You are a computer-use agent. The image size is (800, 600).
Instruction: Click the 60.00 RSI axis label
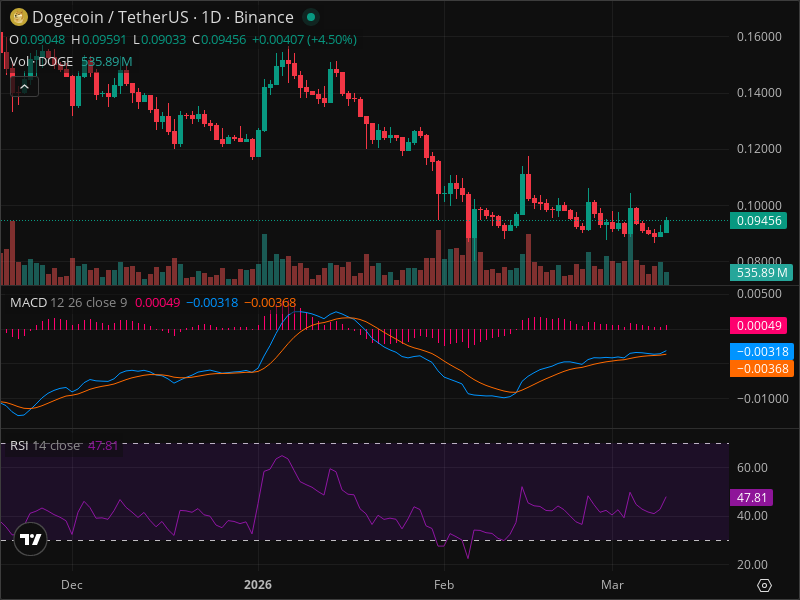(752, 468)
